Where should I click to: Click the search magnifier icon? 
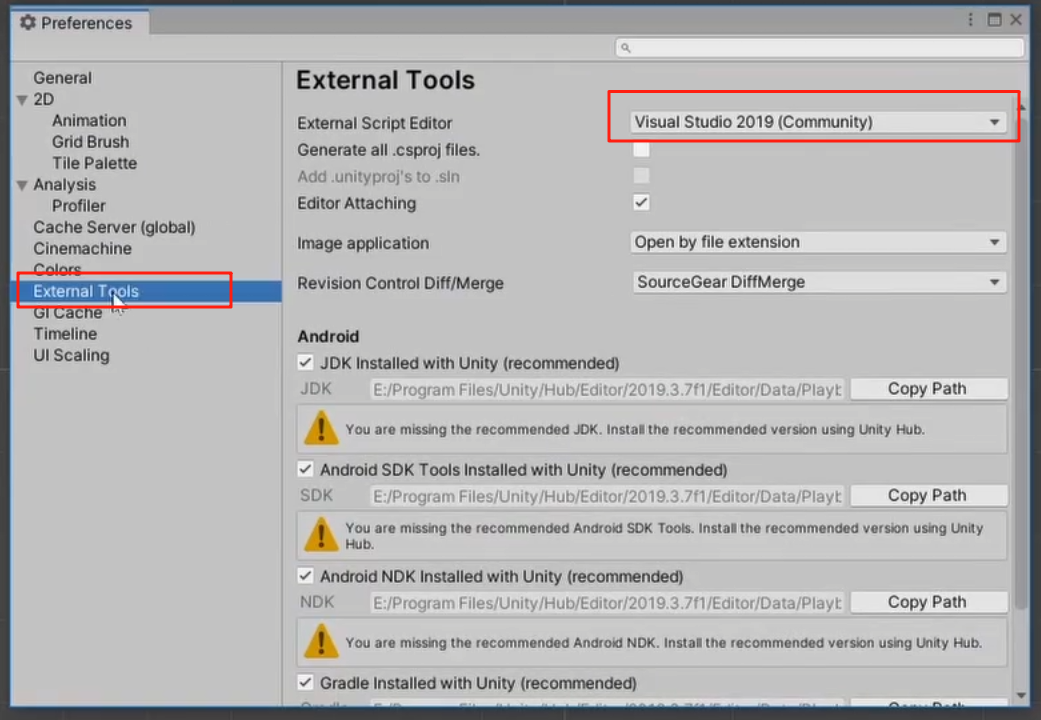625,48
